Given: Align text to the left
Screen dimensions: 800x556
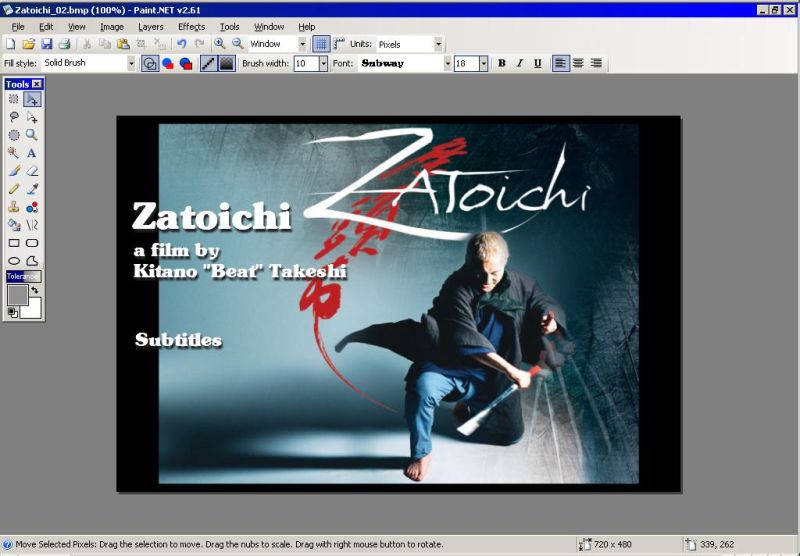Looking at the screenshot, I should [x=560, y=63].
